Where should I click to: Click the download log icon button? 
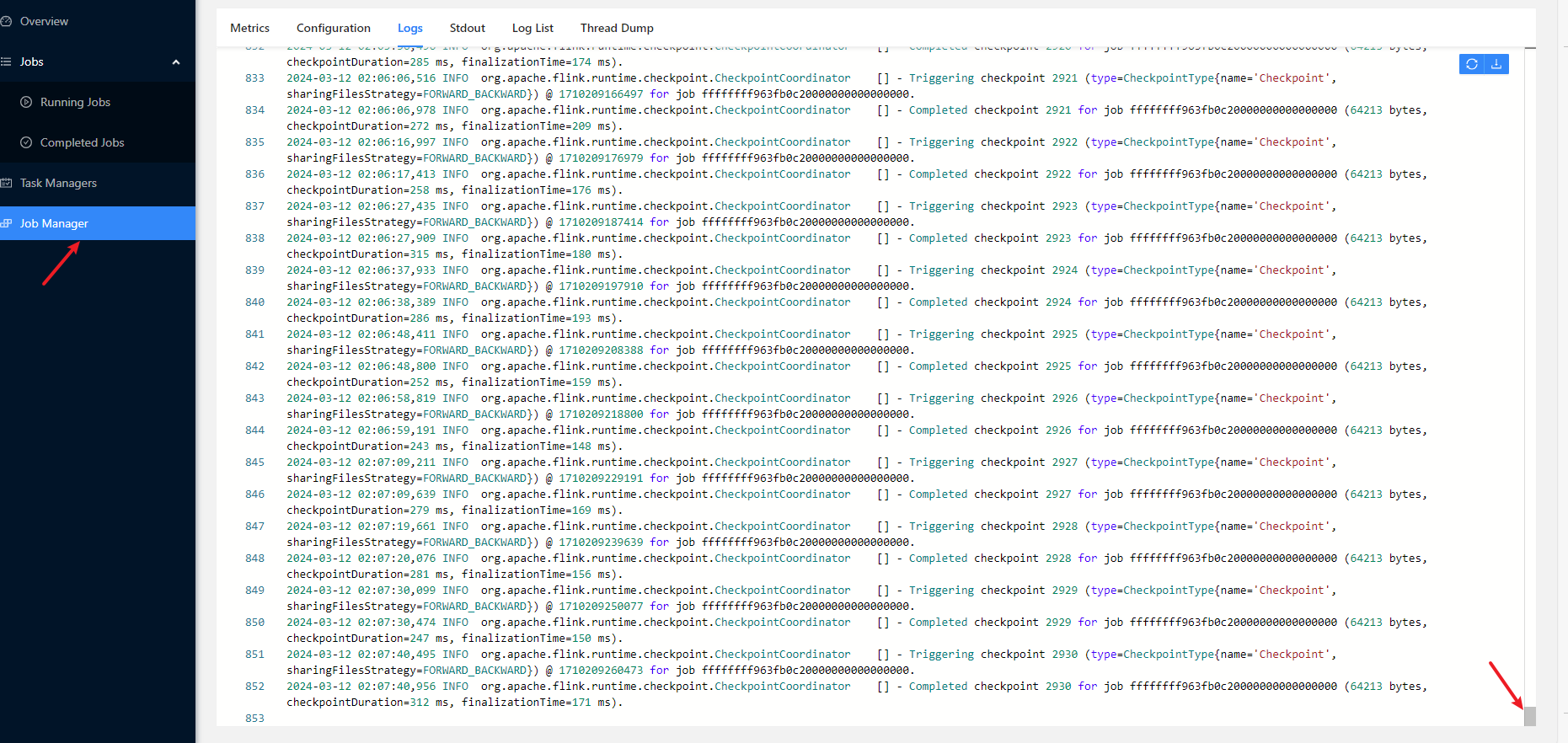coord(1496,64)
